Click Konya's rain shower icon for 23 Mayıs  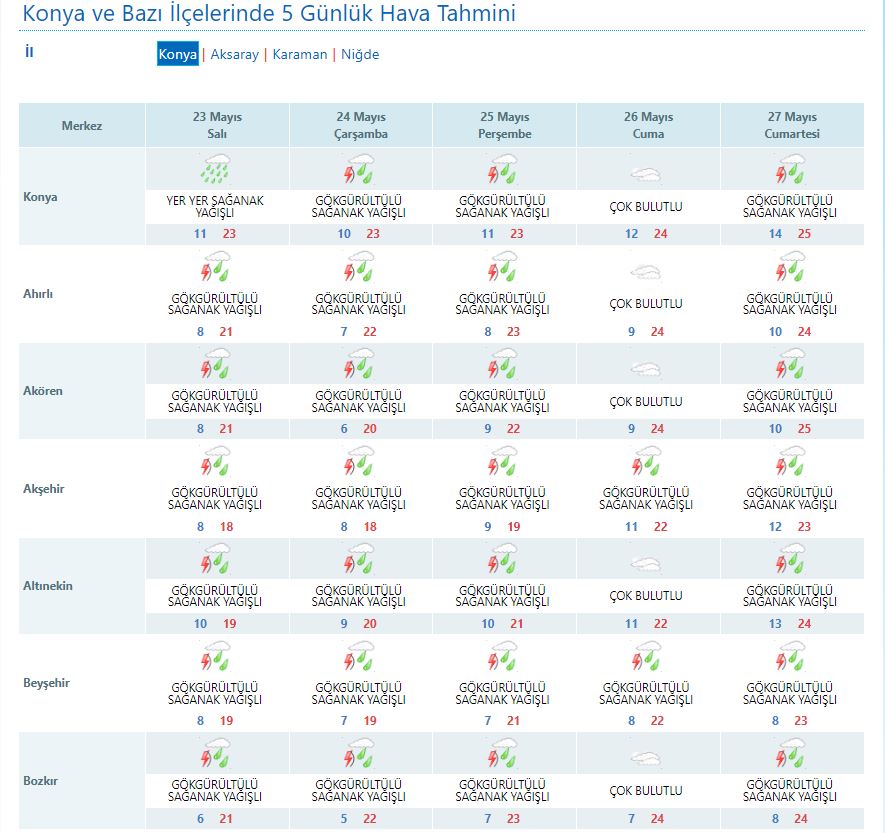pyautogui.click(x=217, y=170)
